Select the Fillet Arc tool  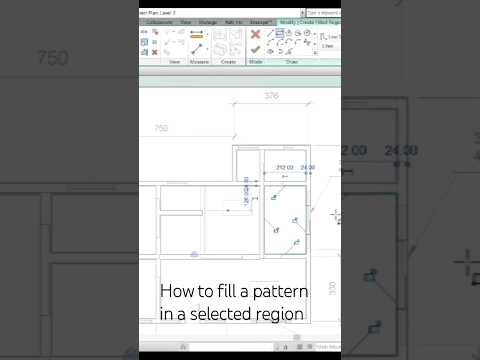pos(298,42)
